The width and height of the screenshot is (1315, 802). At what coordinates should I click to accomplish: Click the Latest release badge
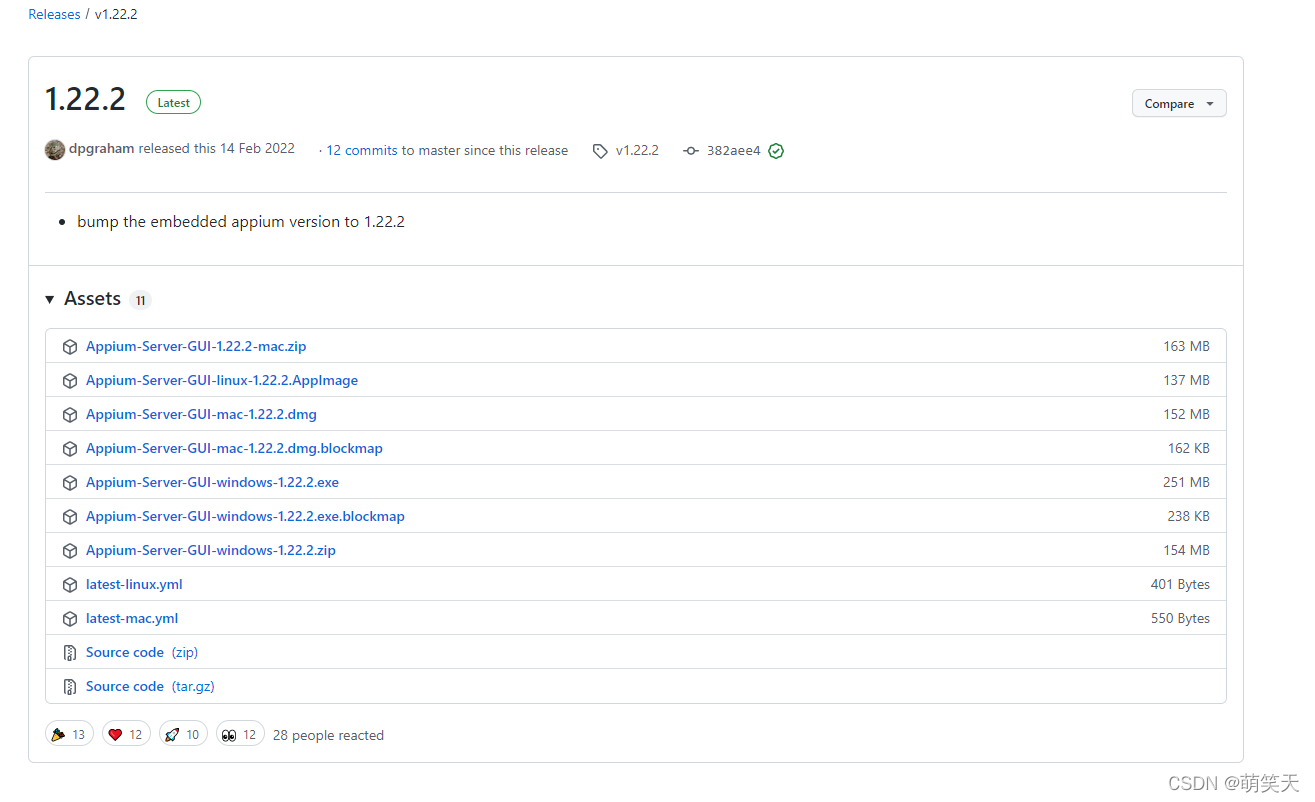173,102
